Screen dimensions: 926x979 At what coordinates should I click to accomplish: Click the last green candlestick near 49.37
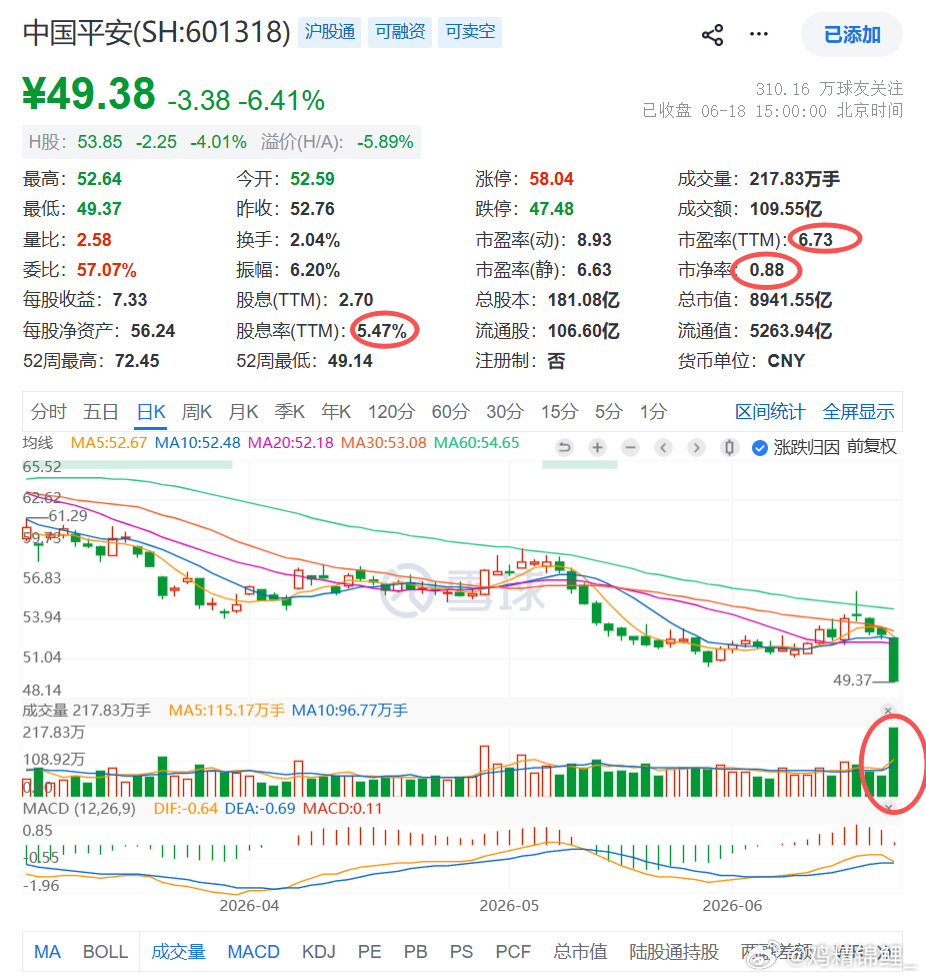894,659
